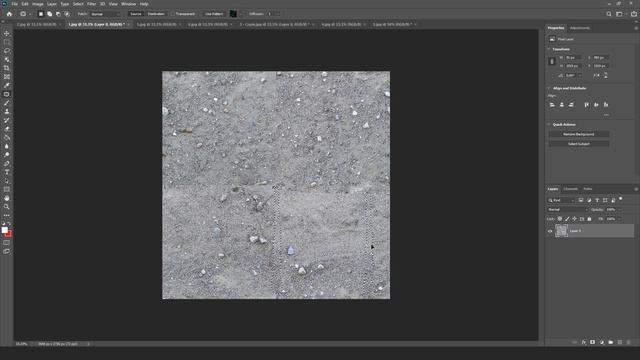Hide Layer 0 with eye icon

tap(550, 231)
